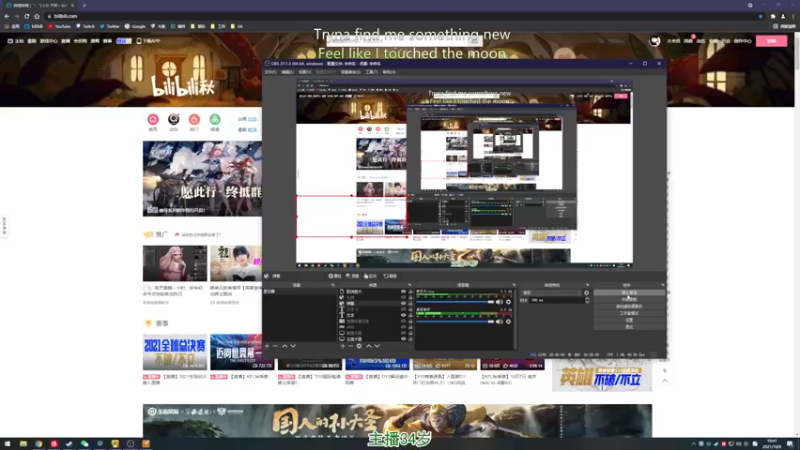The width and height of the screenshot is (800, 450).
Task: Open Chrome from the Windows taskbar
Action: coord(38,444)
